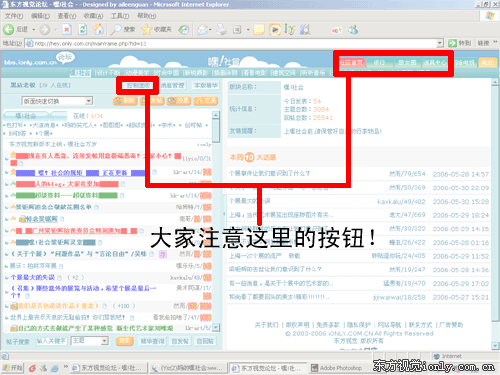
Task: Click the Print toolbar icon
Action: point(221,30)
